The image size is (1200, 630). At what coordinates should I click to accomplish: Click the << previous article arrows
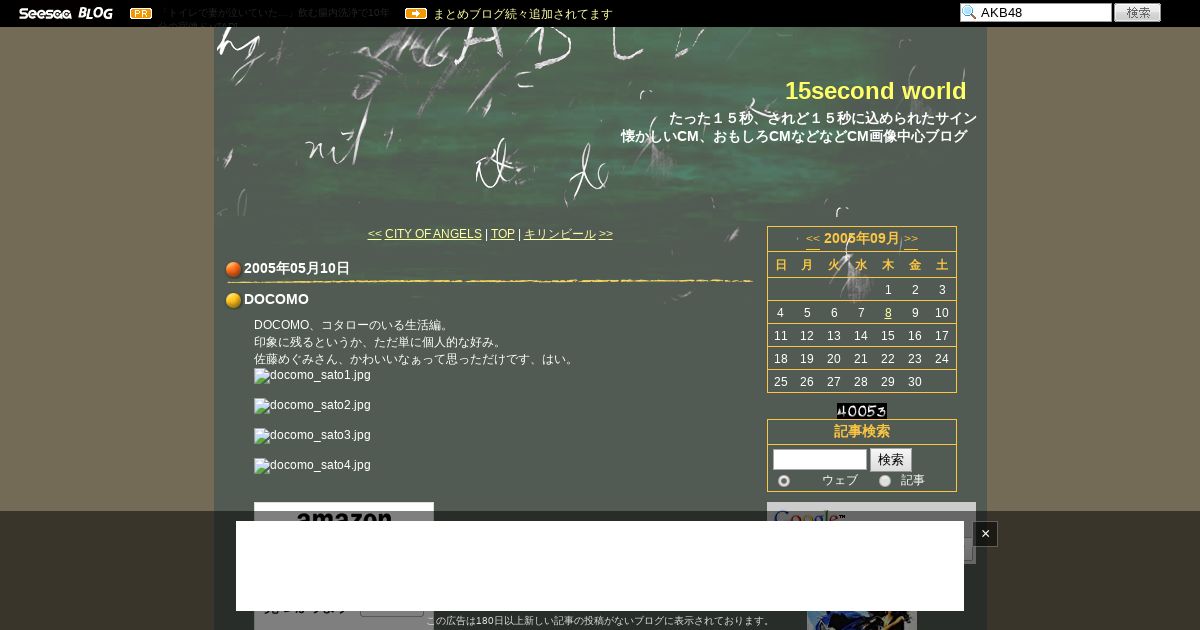tap(375, 234)
